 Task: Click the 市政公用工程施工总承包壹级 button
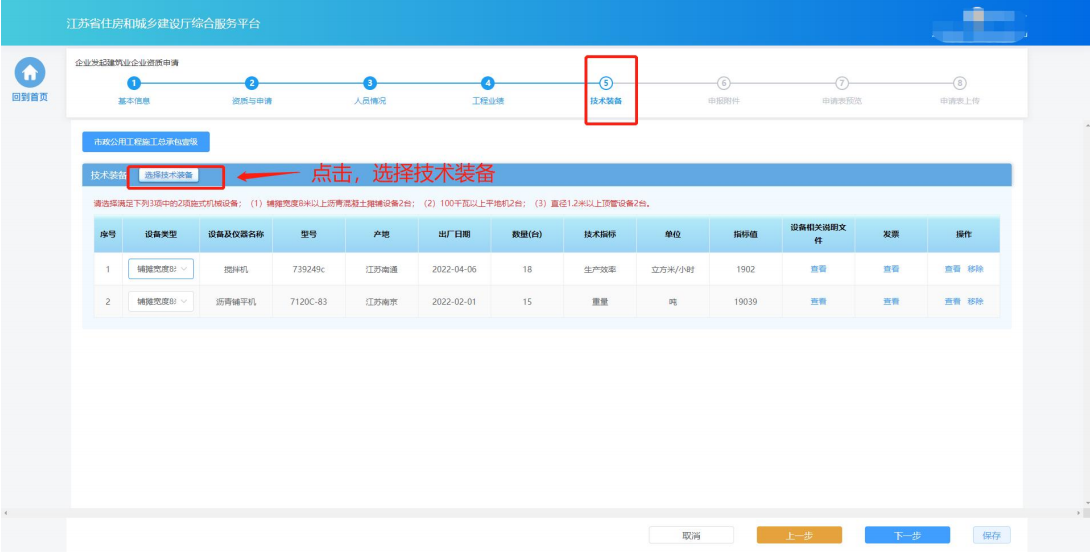[146, 141]
